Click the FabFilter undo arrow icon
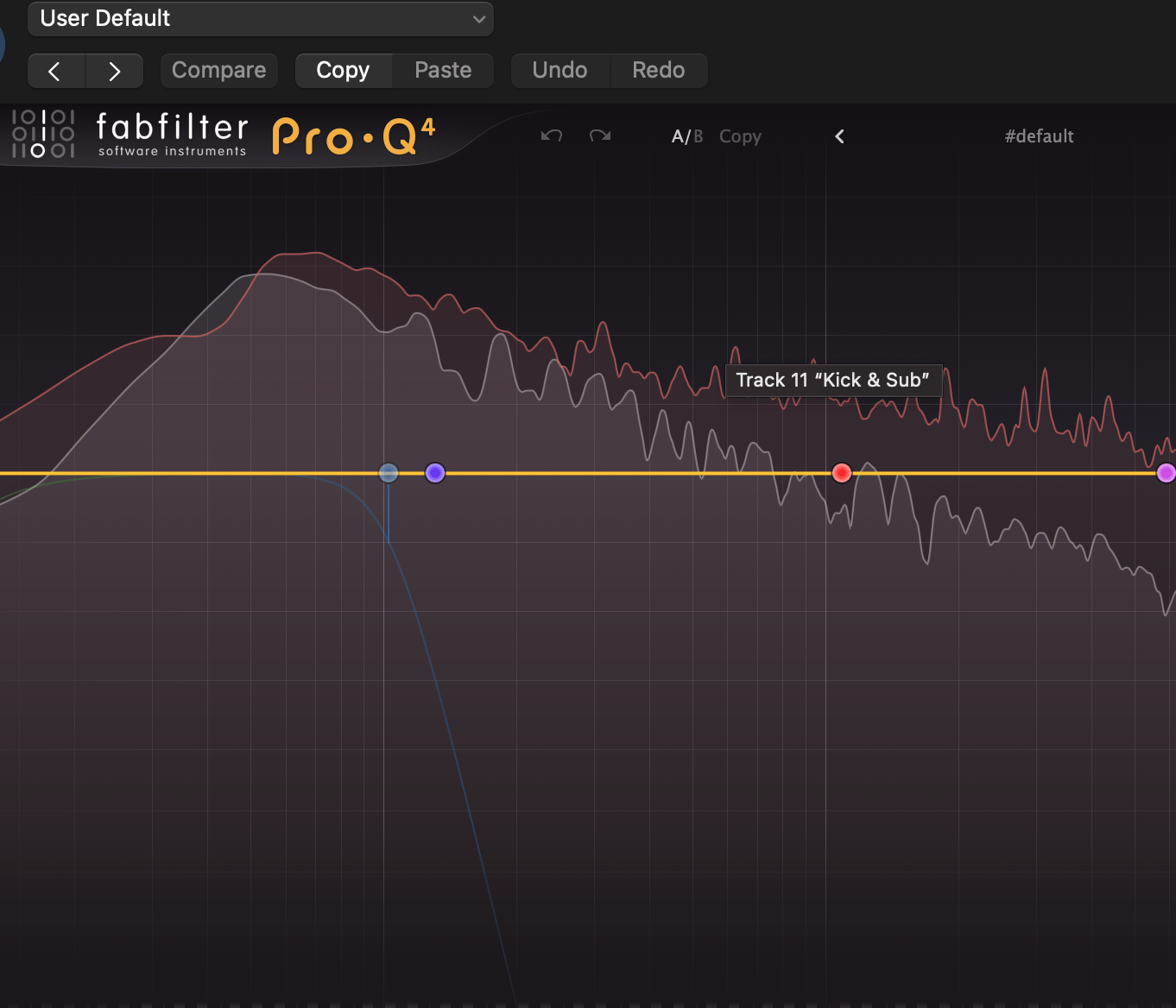Viewport: 1176px width, 1008px height. [552, 135]
